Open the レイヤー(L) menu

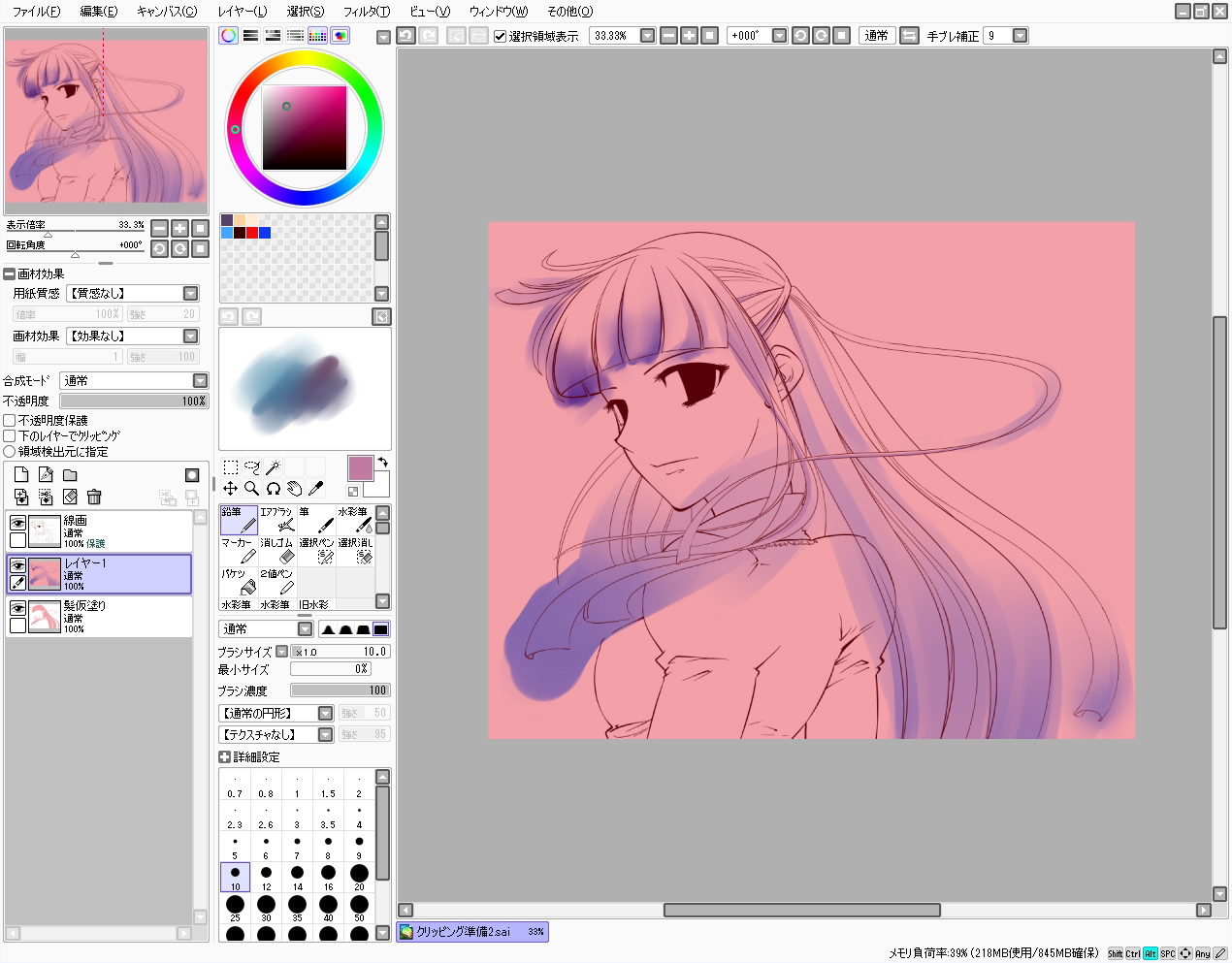point(243,12)
